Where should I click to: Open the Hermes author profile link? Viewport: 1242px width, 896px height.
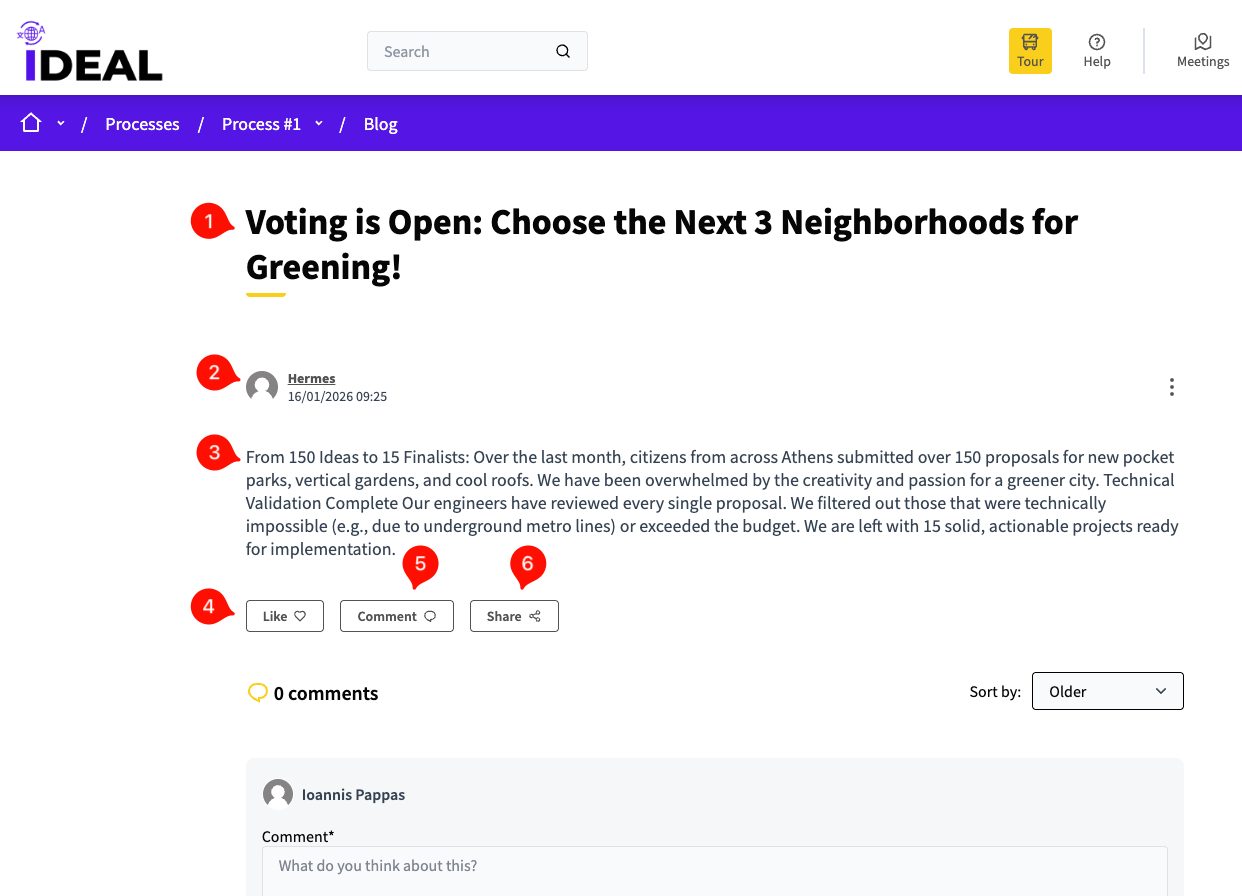point(311,378)
